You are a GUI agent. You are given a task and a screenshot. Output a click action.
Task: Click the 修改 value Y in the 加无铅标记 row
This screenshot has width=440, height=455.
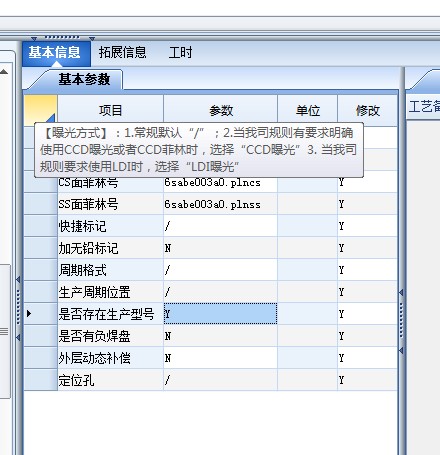pos(341,248)
